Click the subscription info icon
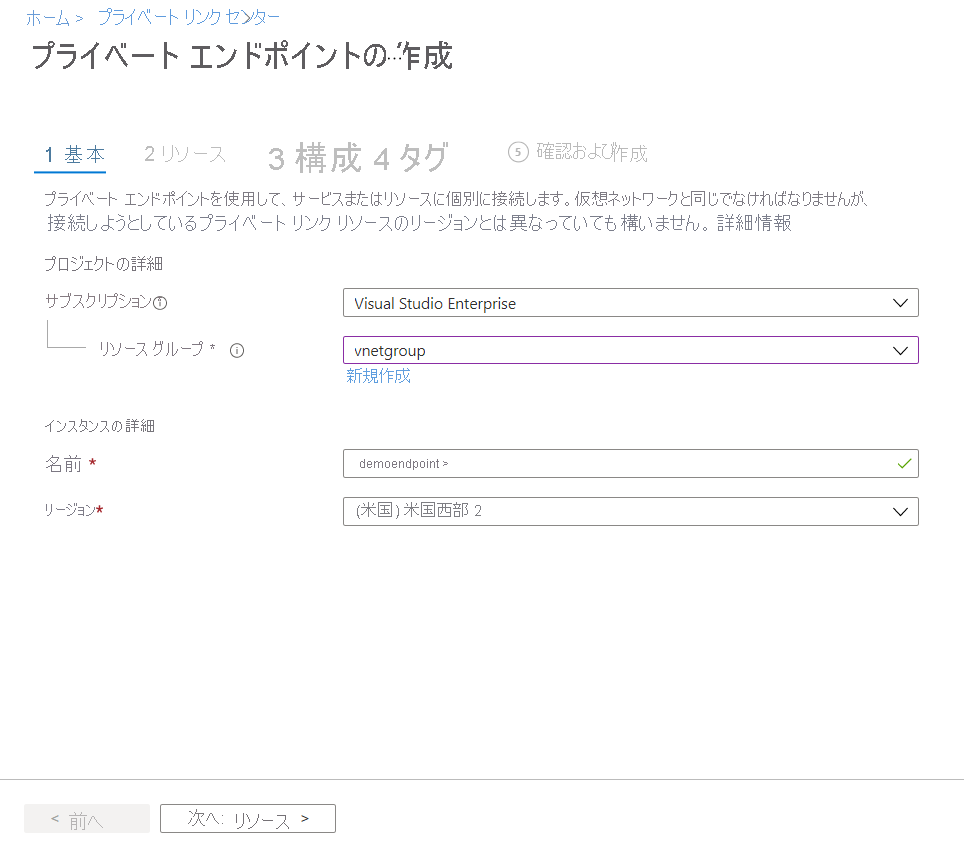Image resolution: width=964 pixels, height=857 pixels. tap(160, 302)
